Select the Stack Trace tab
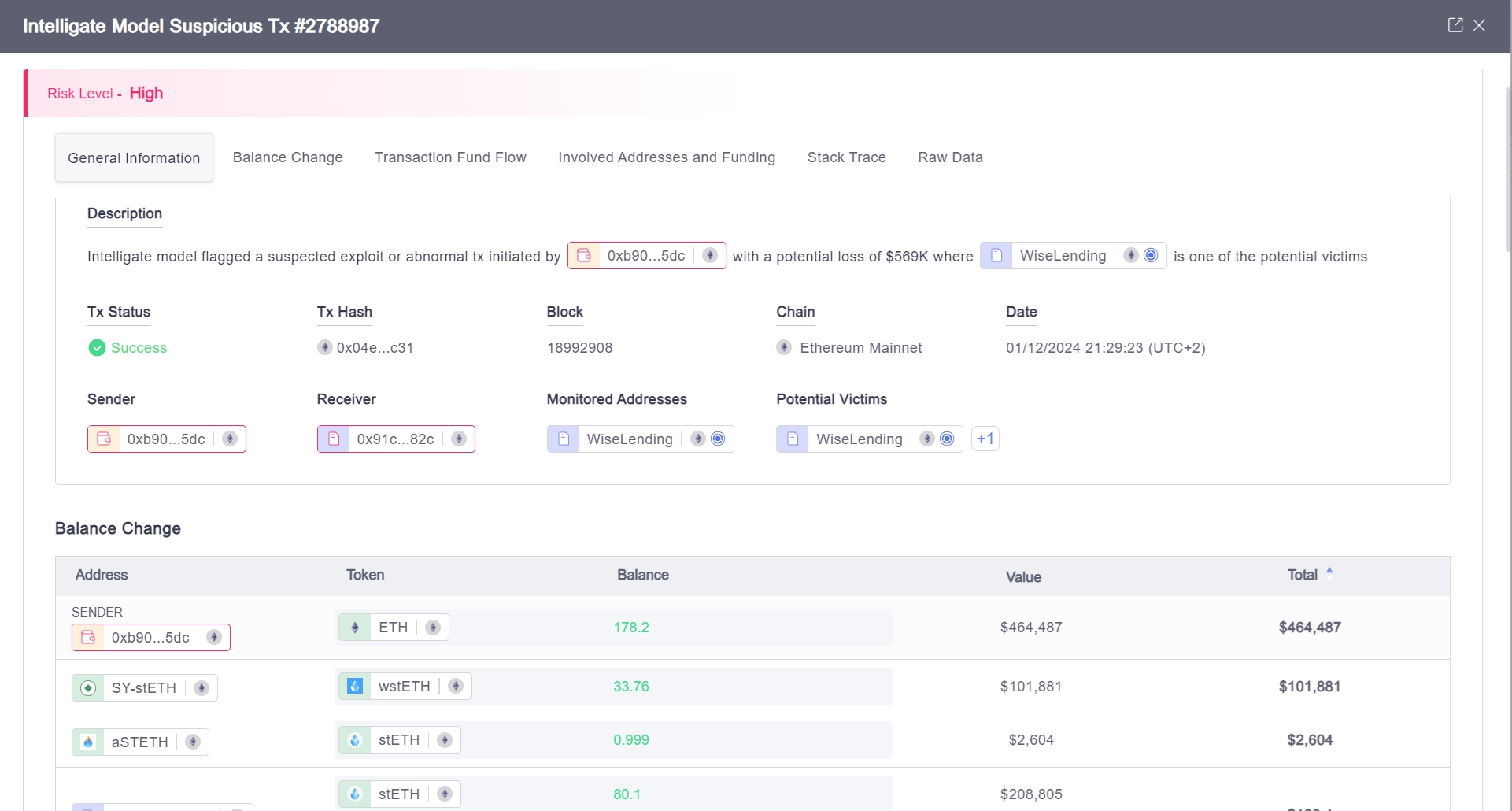The image size is (1512, 811). click(846, 157)
